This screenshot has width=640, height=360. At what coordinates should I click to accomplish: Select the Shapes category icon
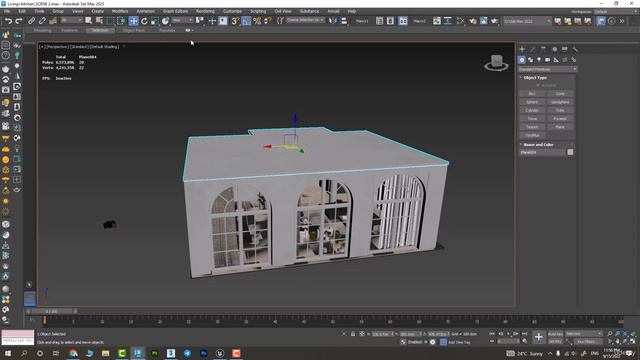tap(530, 60)
